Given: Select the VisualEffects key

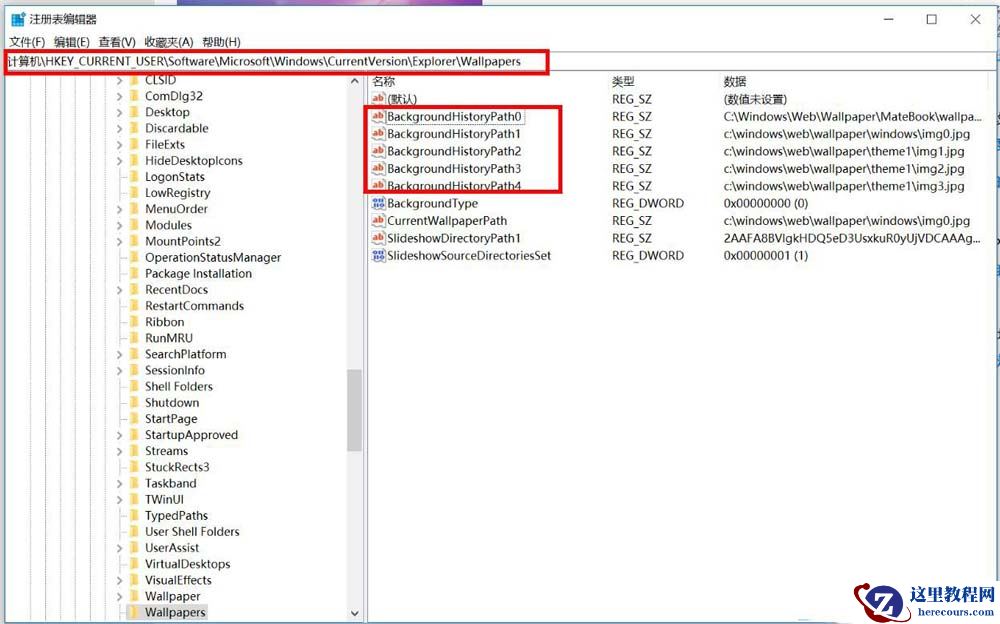Looking at the screenshot, I should [x=178, y=580].
